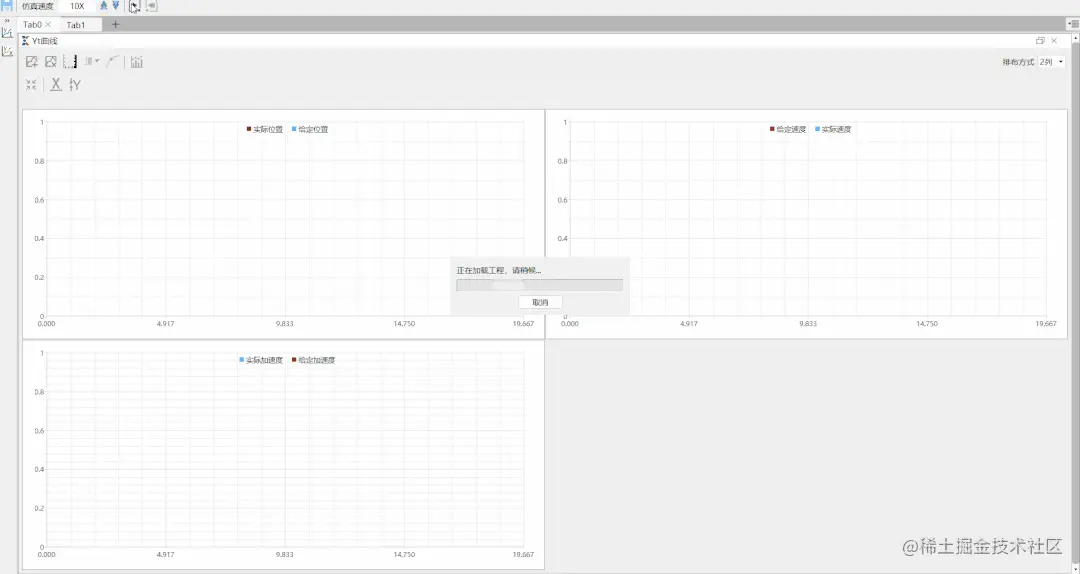Click the start simulation play icon
Viewport: 1080px width, 574px height.
134,6
